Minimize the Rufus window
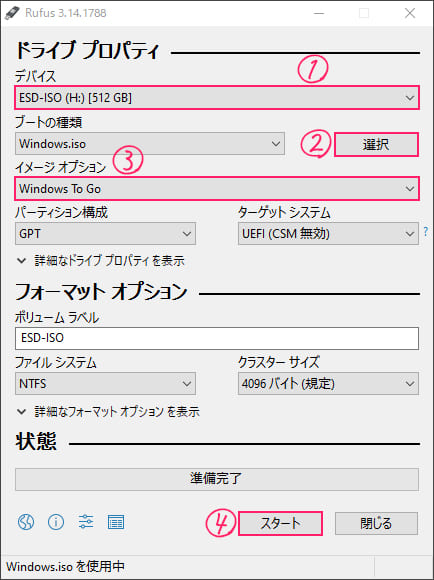This screenshot has height=580, width=434. [x=319, y=13]
